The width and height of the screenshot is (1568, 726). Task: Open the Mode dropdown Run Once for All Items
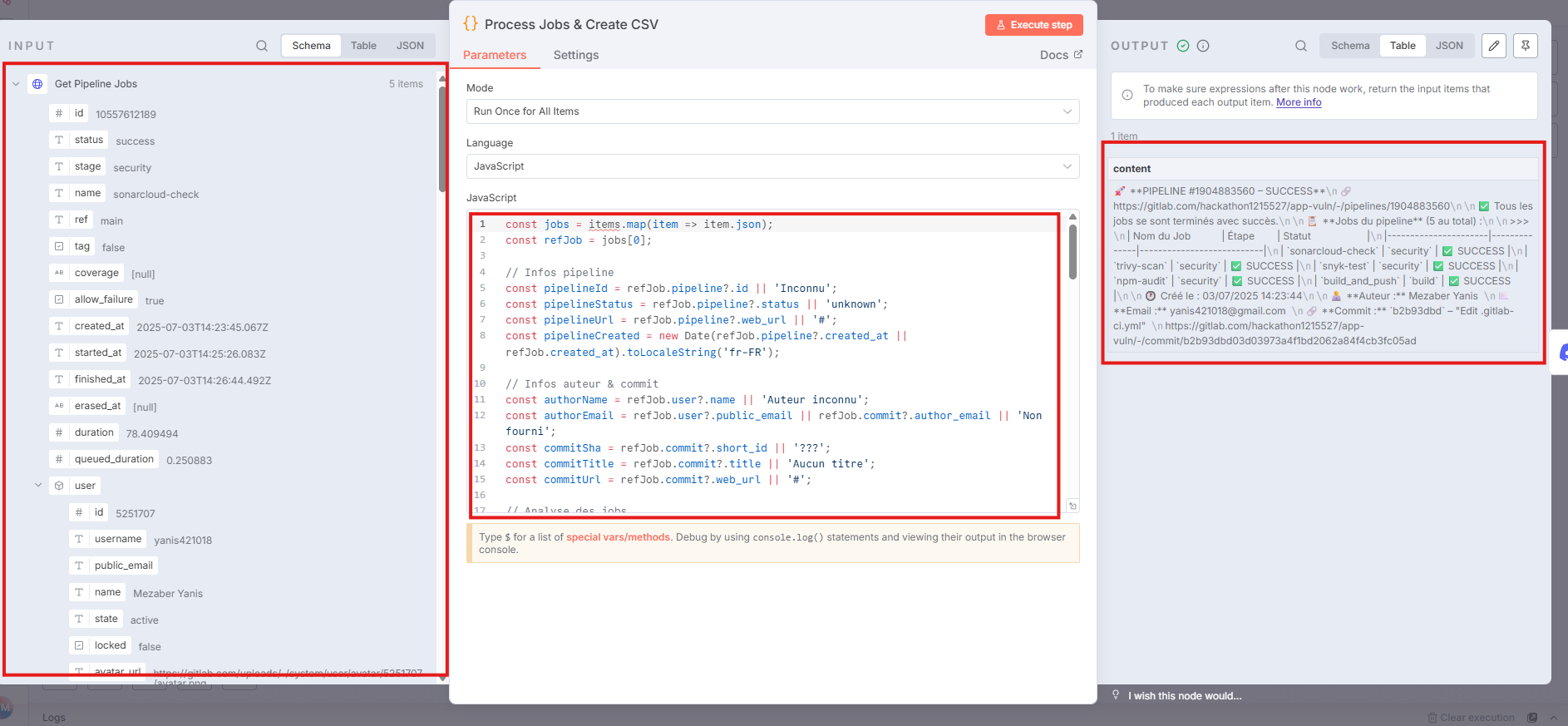[772, 111]
